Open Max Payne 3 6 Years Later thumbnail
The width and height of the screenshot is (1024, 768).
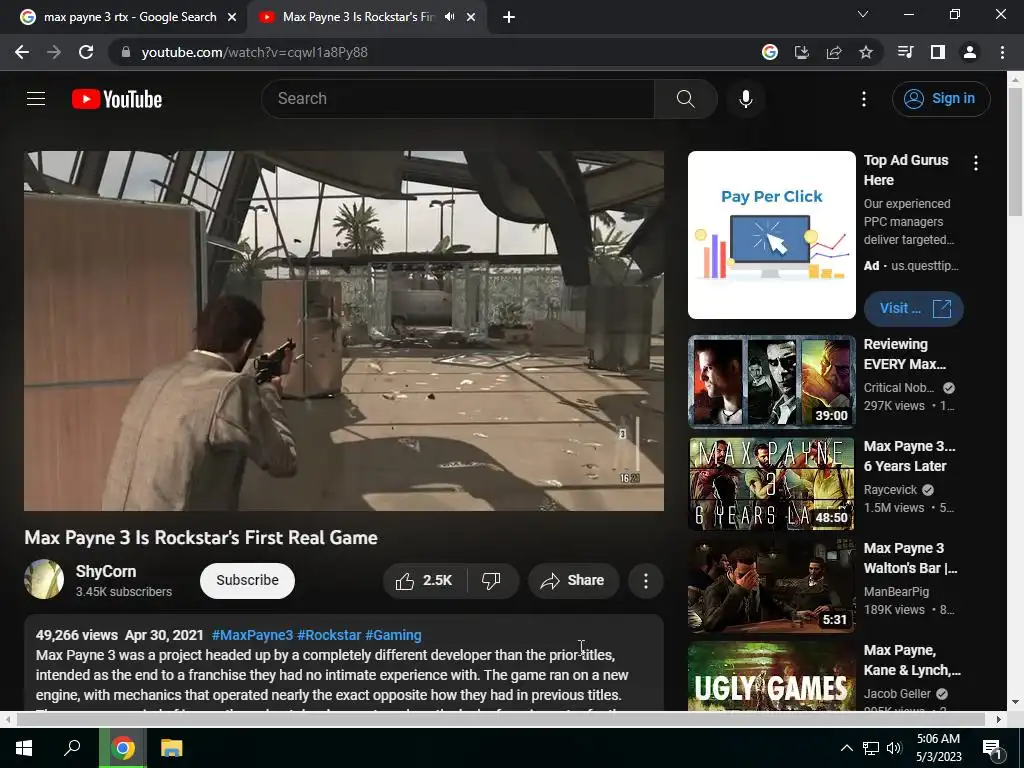[x=771, y=484]
